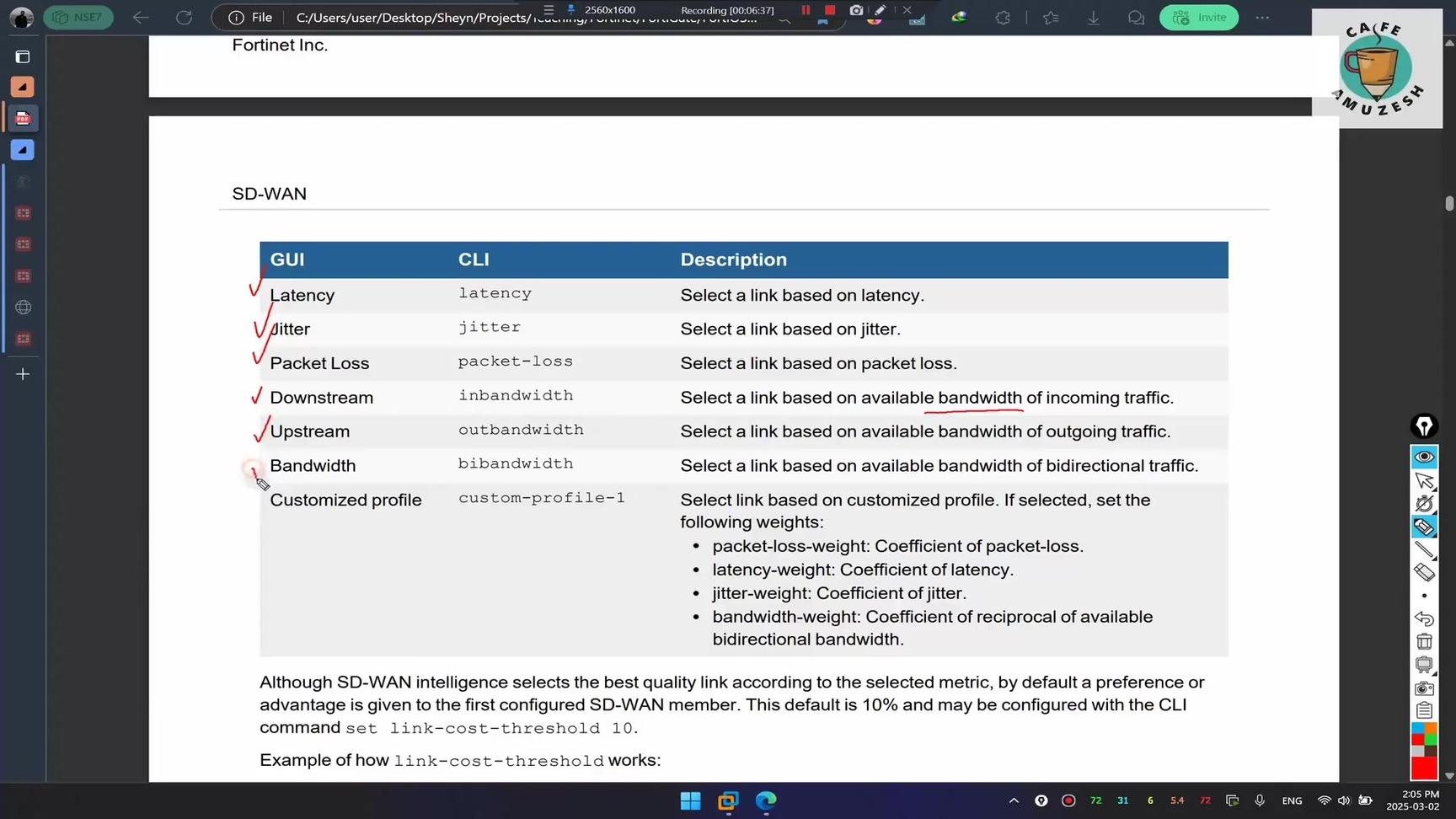
Task: Open the recording app tray icon
Action: (1068, 800)
